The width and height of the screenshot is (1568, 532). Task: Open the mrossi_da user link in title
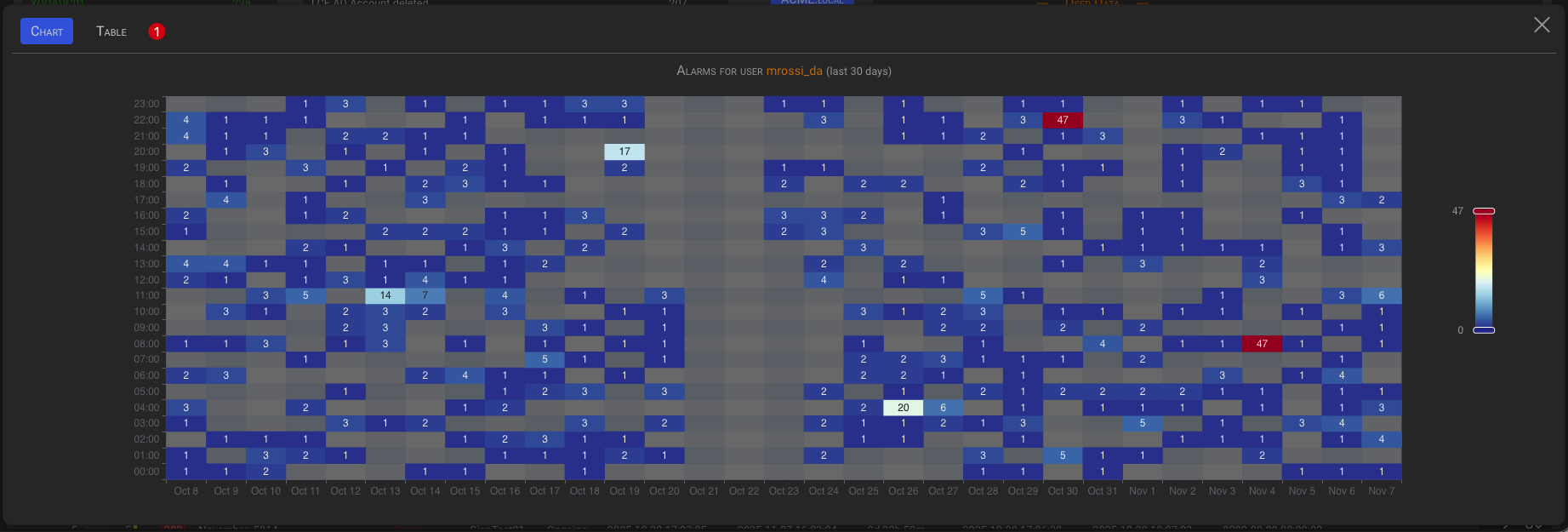(x=794, y=71)
